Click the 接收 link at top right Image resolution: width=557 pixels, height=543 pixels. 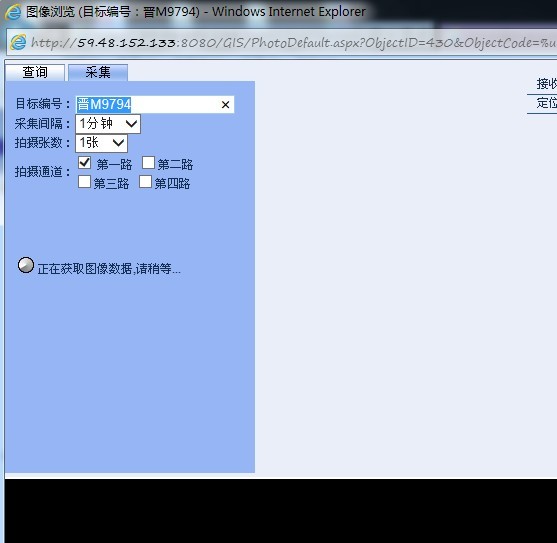(x=546, y=84)
